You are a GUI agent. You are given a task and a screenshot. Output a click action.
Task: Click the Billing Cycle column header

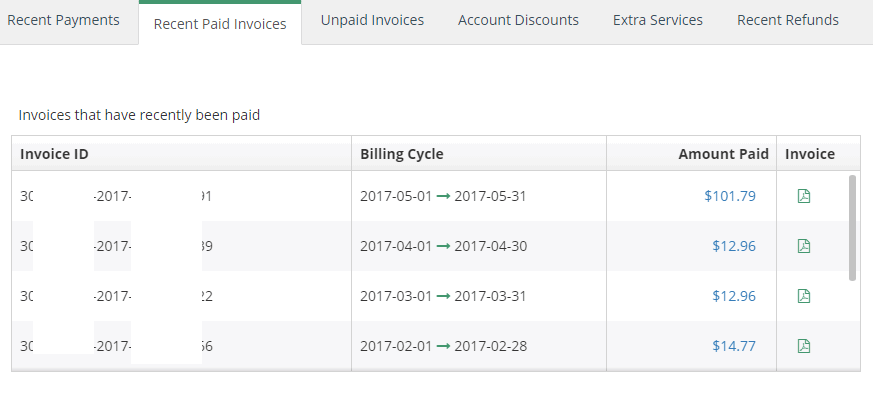click(479, 154)
